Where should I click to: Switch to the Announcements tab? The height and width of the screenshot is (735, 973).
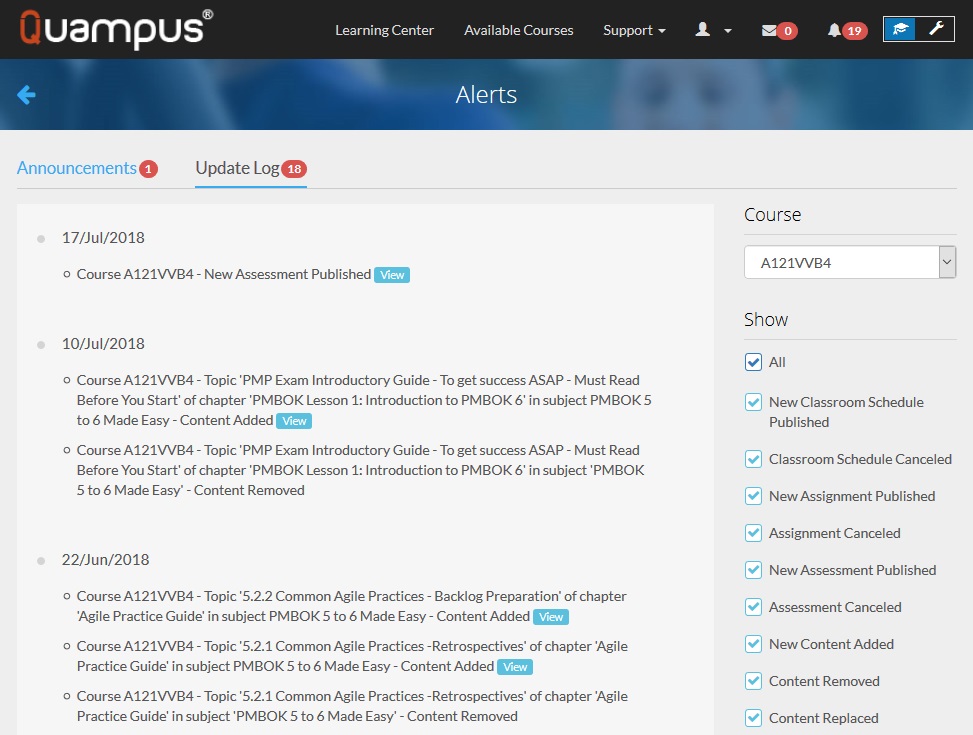coord(77,168)
